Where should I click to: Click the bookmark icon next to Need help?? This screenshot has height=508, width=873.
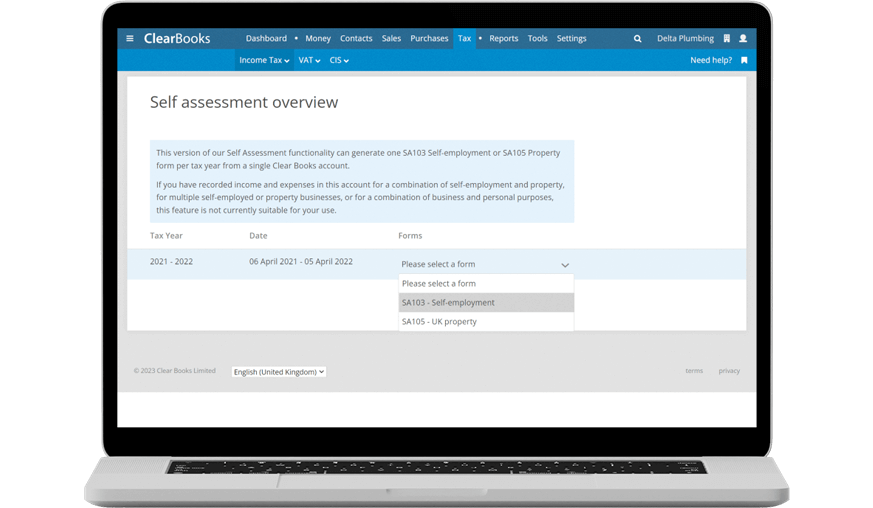744,60
